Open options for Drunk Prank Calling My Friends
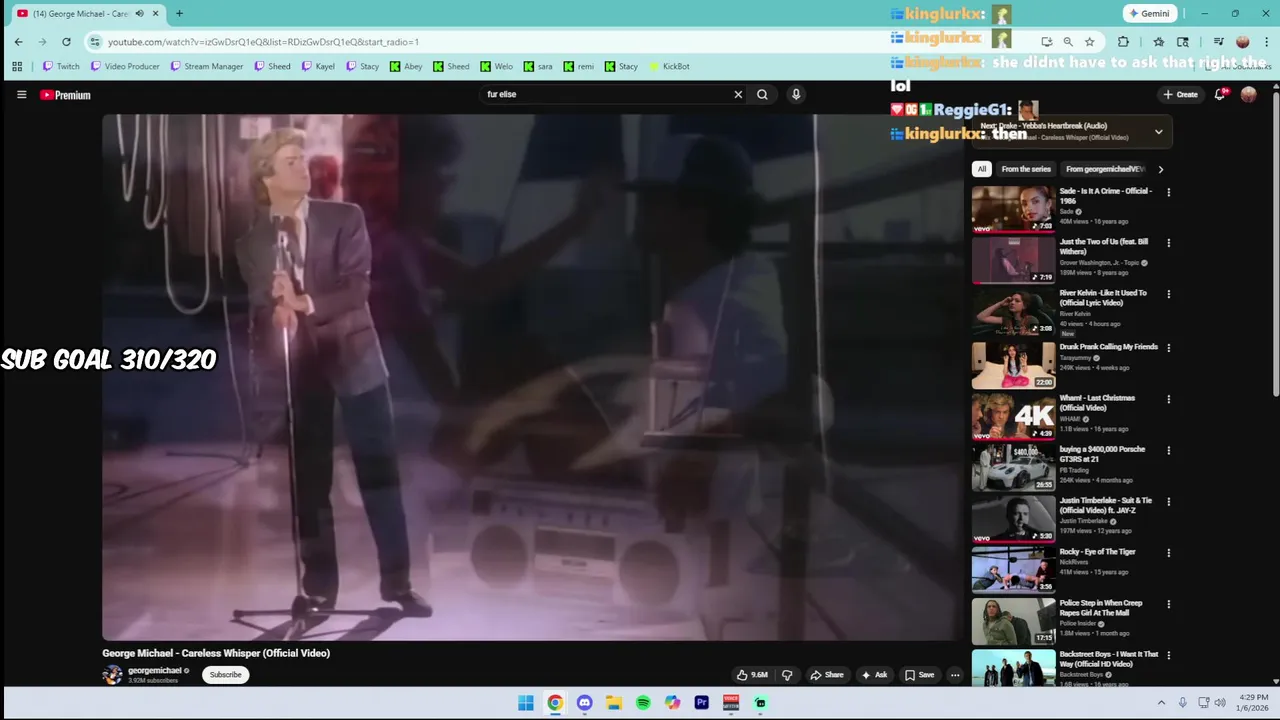Image resolution: width=1280 pixels, height=720 pixels. pos(1168,348)
